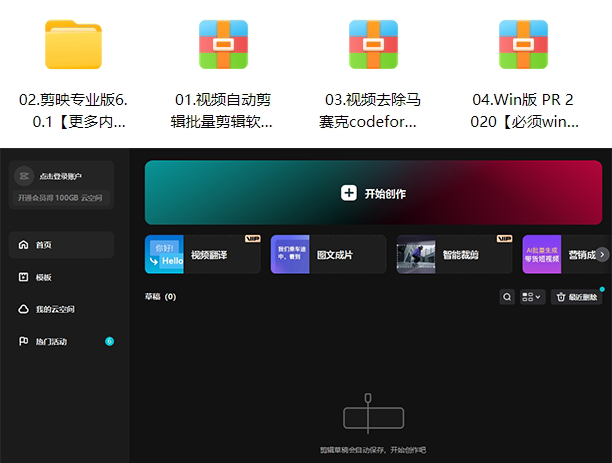Click the search drafts magnifier icon
The height and width of the screenshot is (463, 612).
(x=507, y=297)
